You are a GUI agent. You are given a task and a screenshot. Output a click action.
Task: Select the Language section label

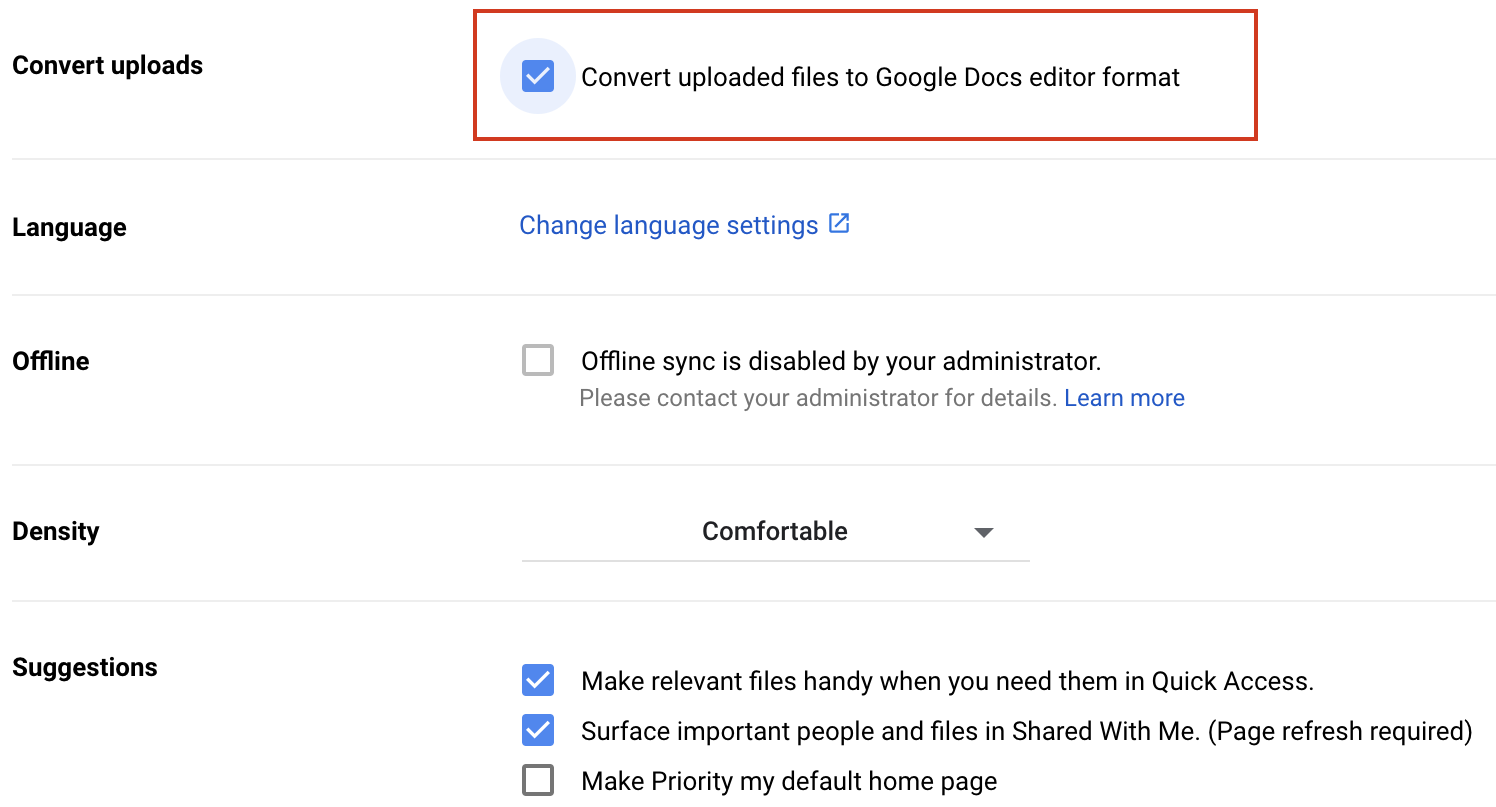click(69, 228)
